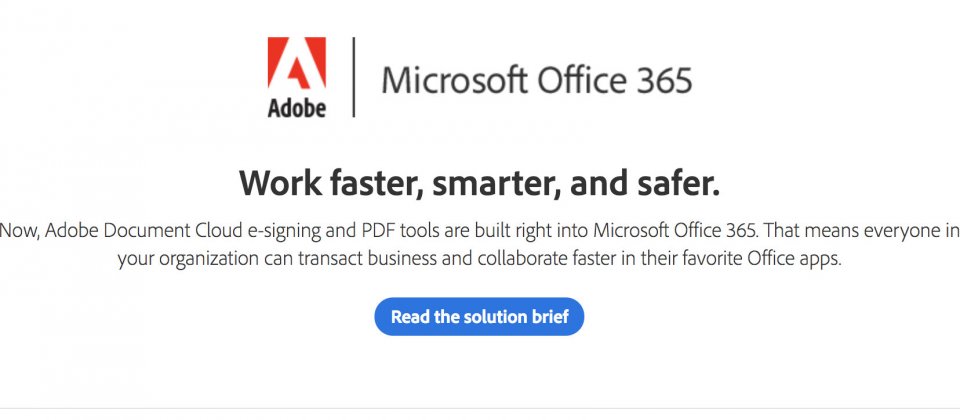Click "safer." at the end of the headline
Image resolution: width=960 pixels, height=420 pixels.
pyautogui.click(x=676, y=184)
